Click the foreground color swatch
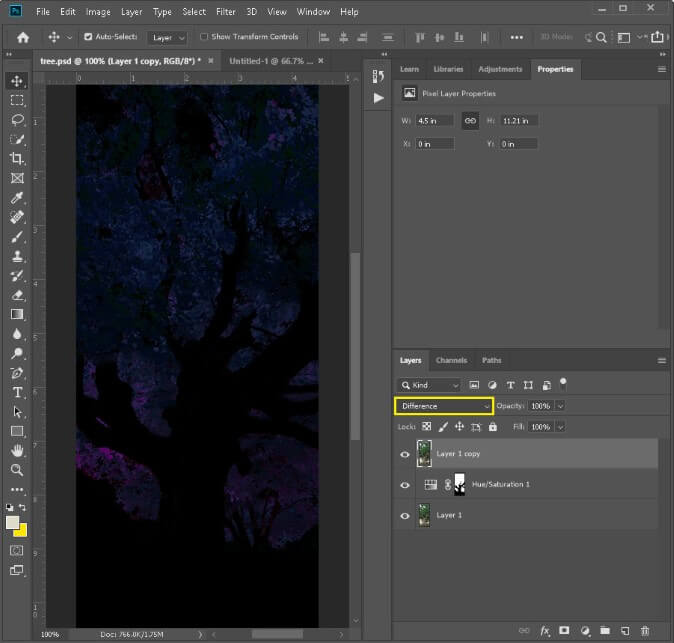Image resolution: width=674 pixels, height=643 pixels. (x=13, y=522)
